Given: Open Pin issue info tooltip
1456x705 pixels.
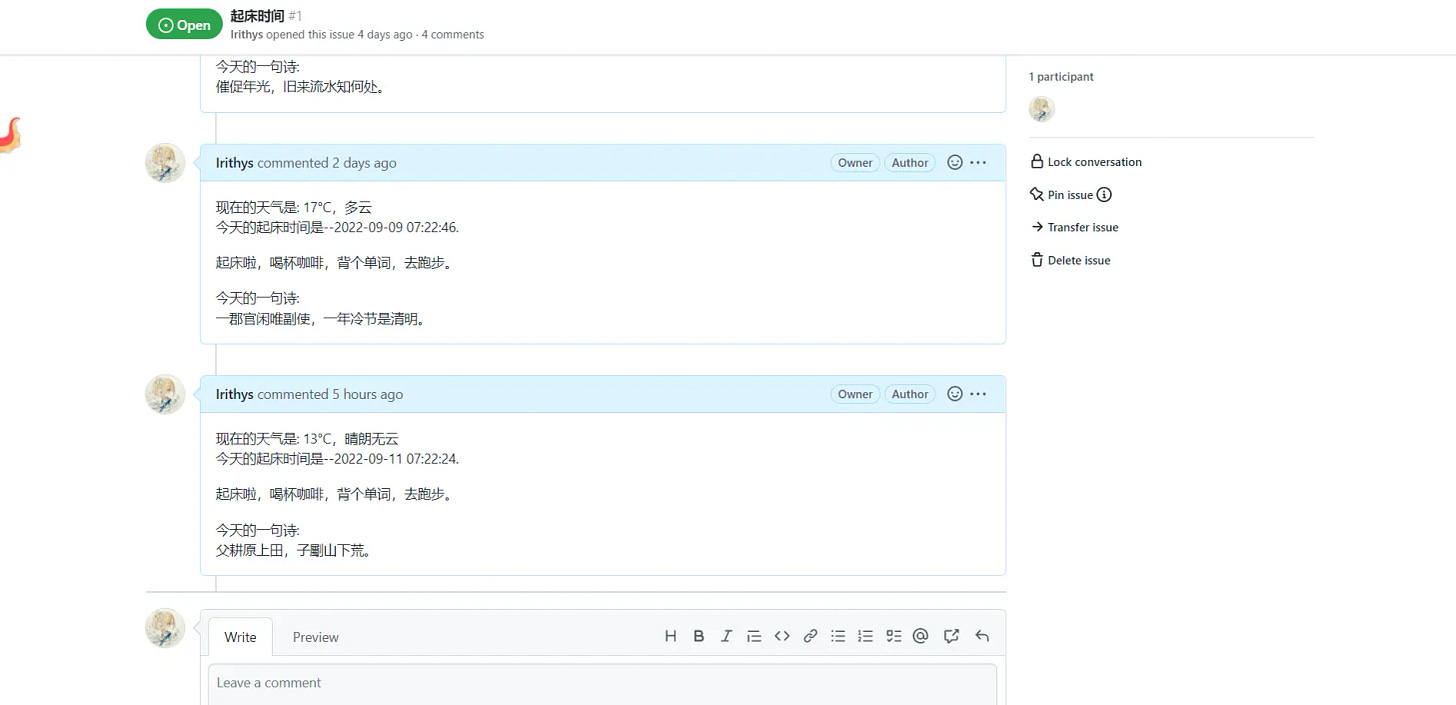Looking at the screenshot, I should [1104, 194].
